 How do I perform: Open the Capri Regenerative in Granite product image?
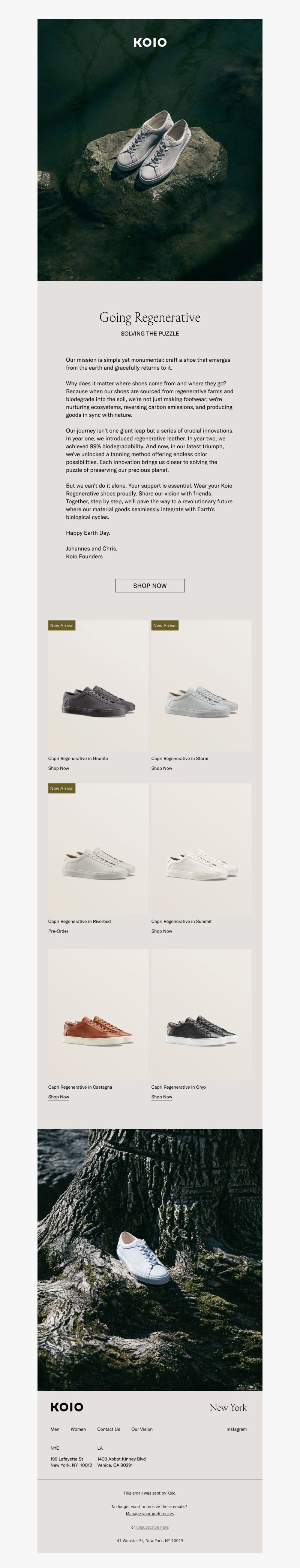(98, 685)
